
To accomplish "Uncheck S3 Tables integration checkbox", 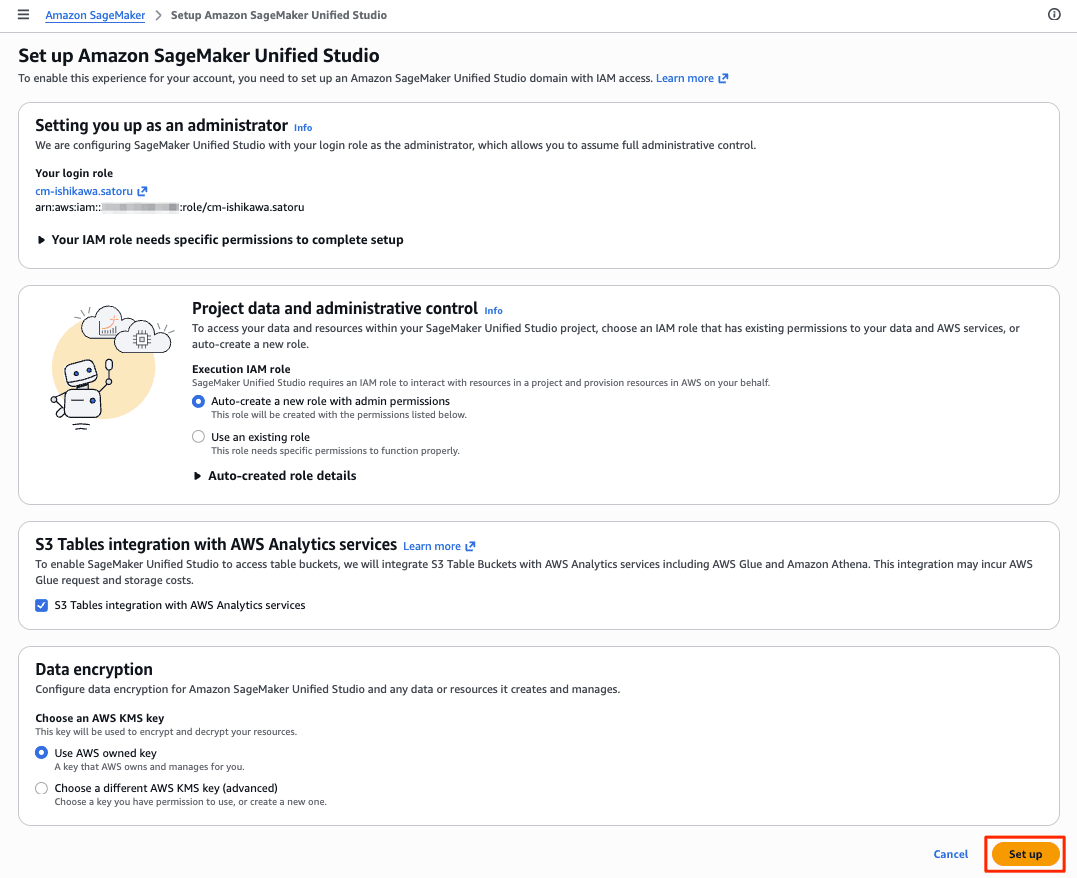I will (x=42, y=605).
